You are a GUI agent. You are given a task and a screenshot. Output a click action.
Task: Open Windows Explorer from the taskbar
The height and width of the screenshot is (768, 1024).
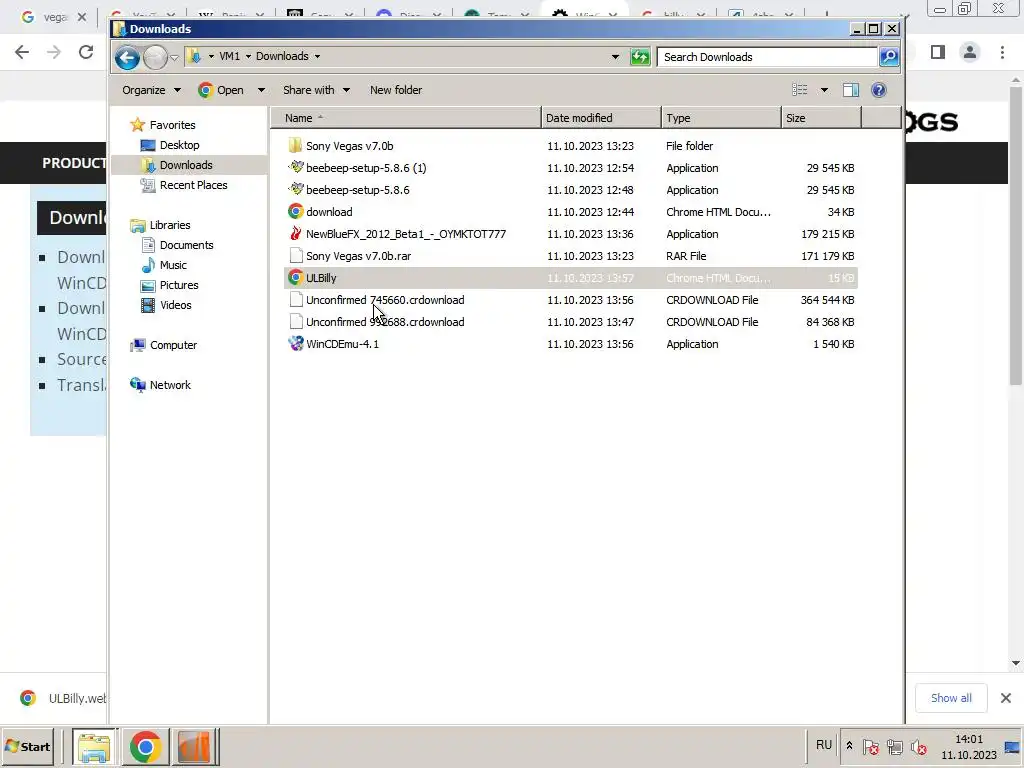click(94, 746)
